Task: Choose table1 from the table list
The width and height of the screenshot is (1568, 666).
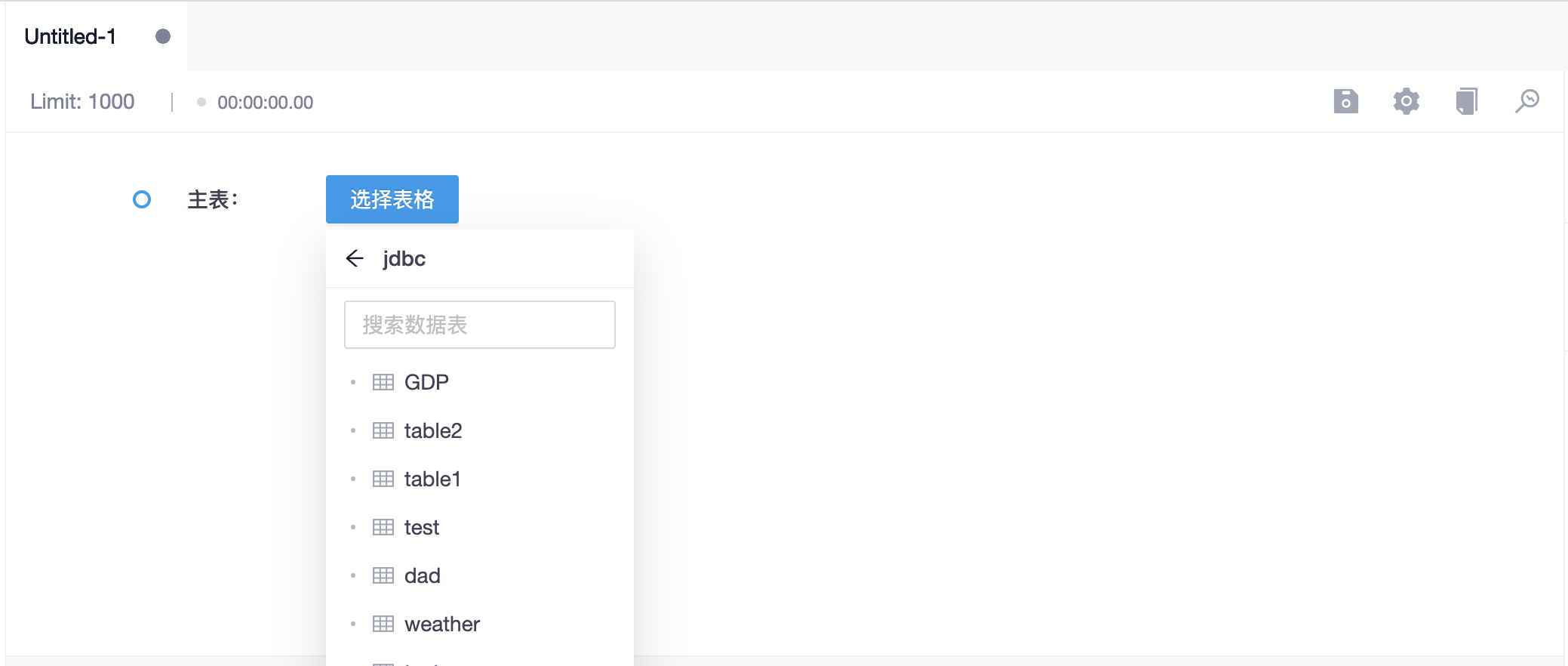Action: coord(432,479)
